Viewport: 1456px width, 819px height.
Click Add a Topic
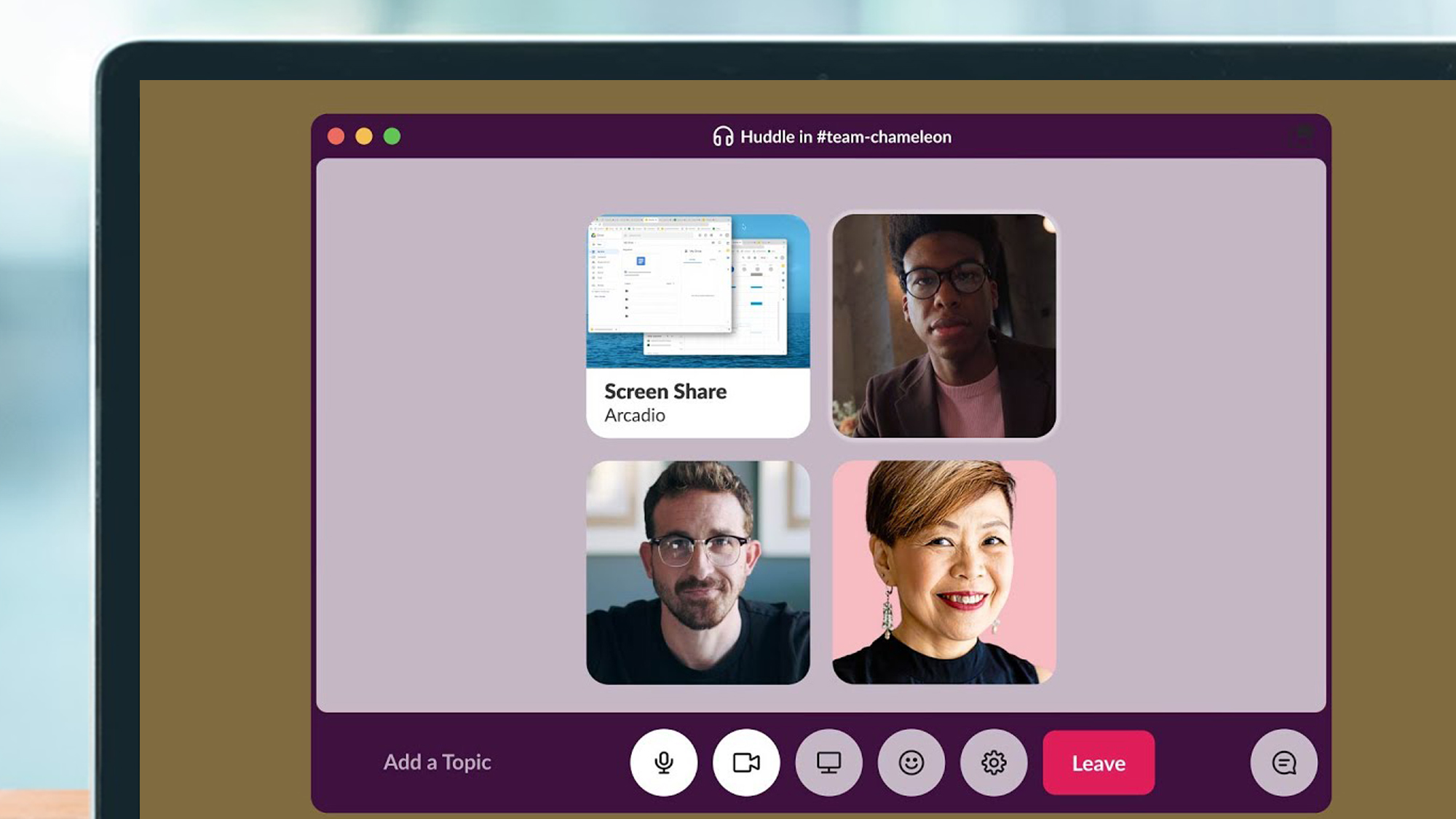point(438,761)
